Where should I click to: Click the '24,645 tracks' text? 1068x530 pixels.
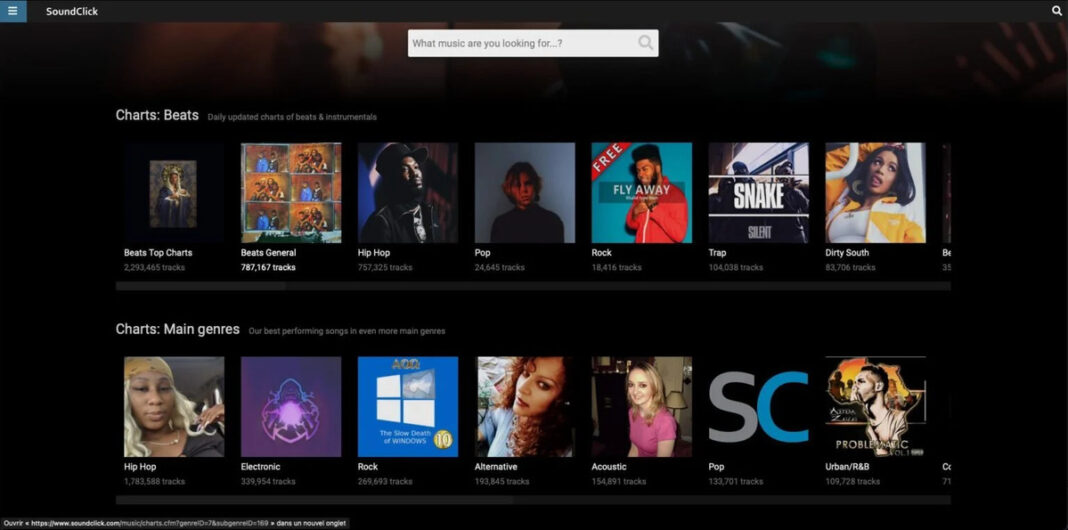point(499,268)
